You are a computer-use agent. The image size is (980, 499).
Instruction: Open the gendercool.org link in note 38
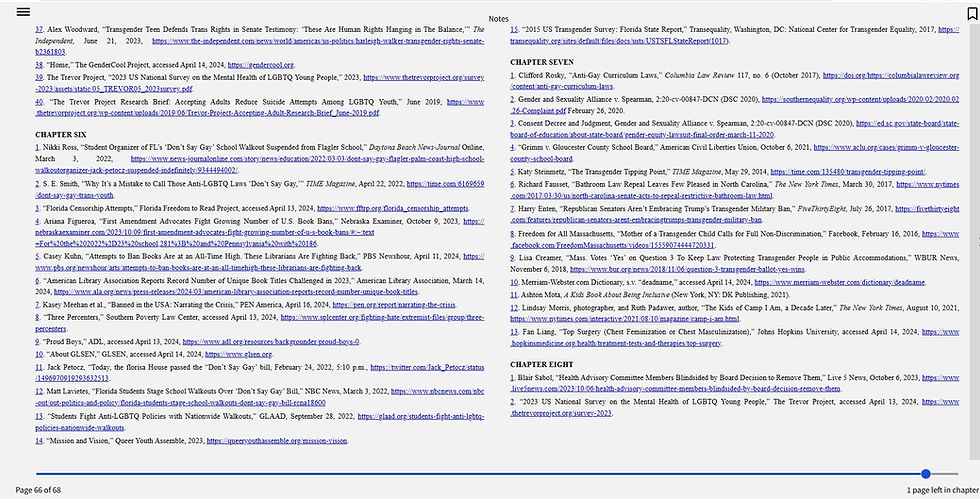pos(261,65)
